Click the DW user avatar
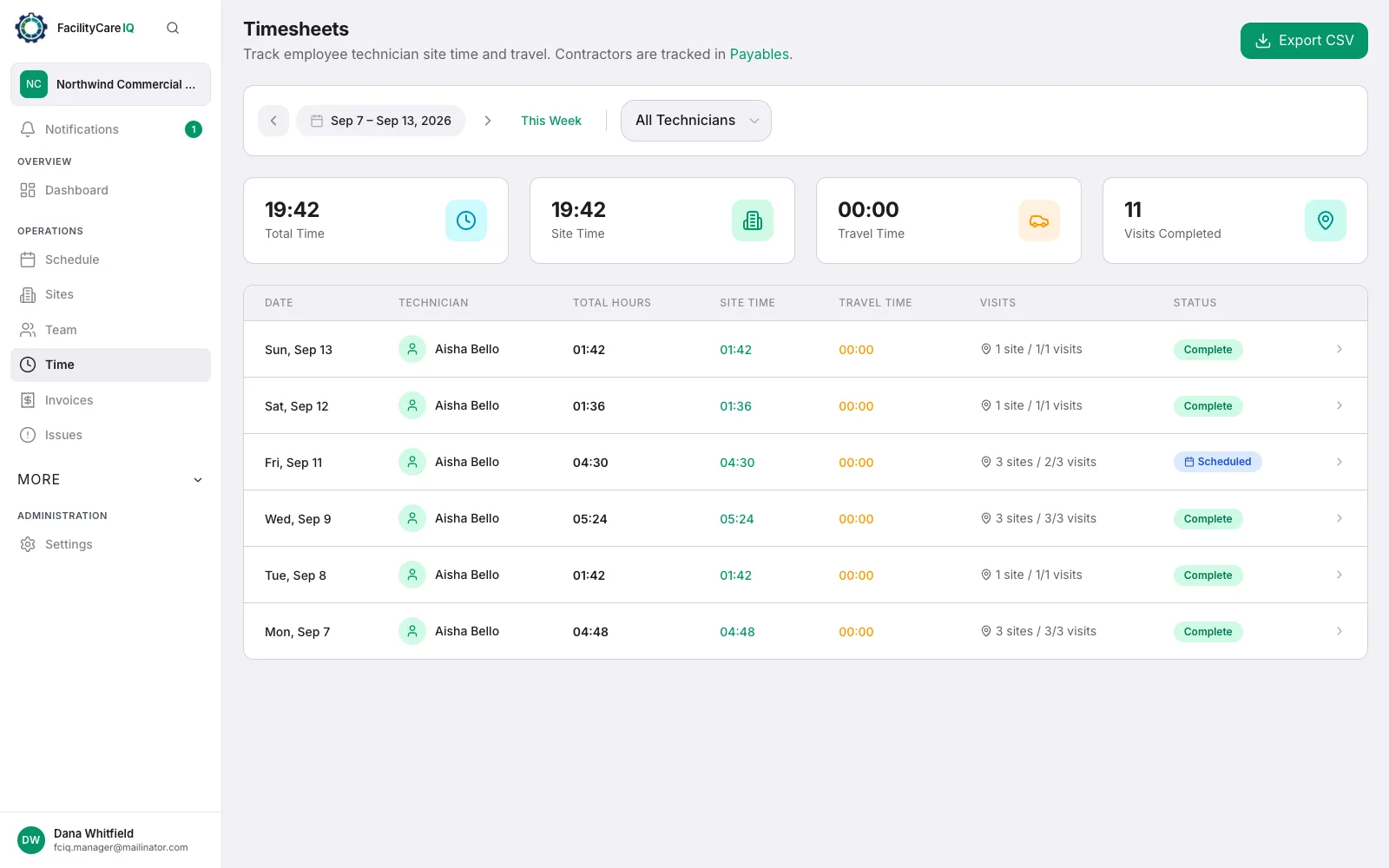 [x=31, y=839]
